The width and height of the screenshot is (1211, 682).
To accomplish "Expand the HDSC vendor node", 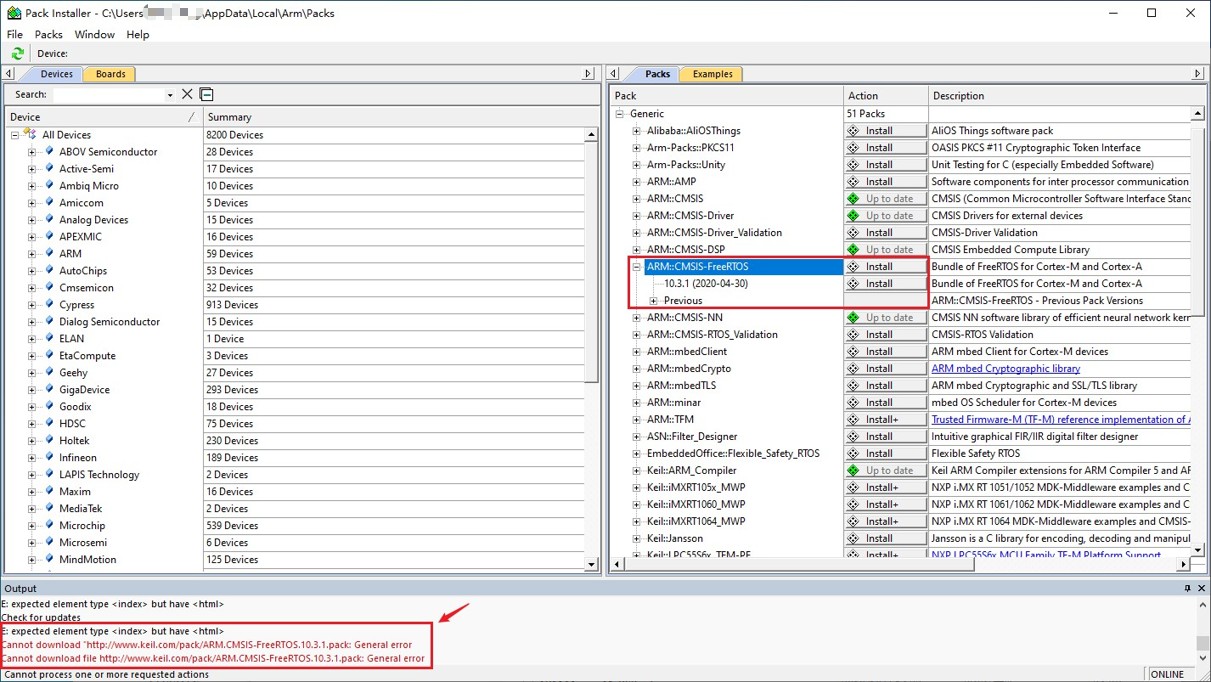I will [x=32, y=424].
